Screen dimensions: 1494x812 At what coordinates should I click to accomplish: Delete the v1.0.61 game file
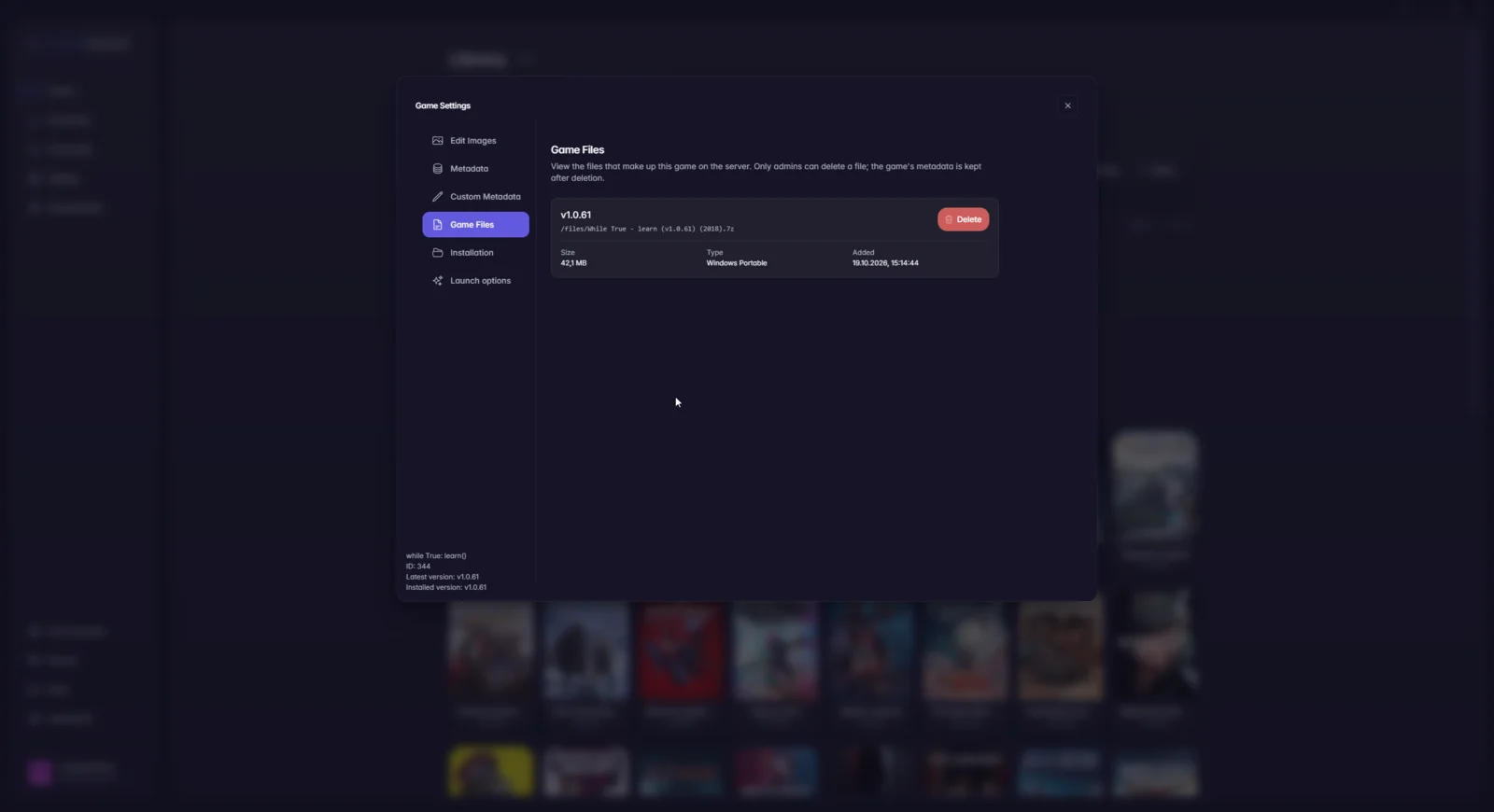click(x=963, y=219)
